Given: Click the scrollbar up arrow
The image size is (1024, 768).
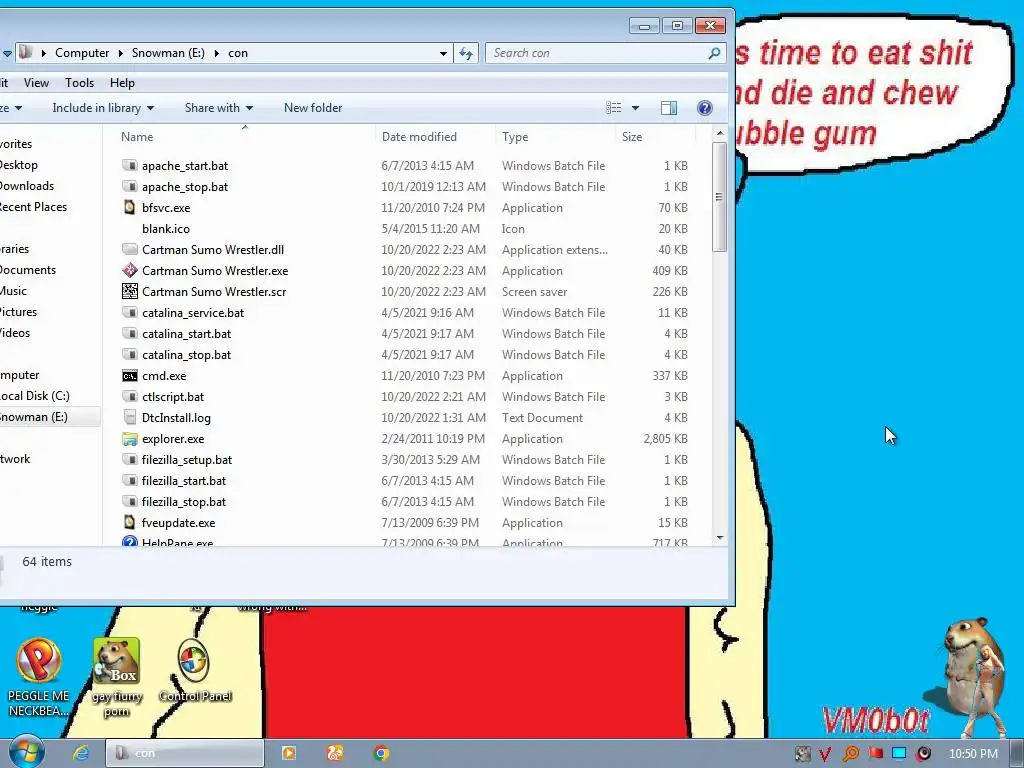Looking at the screenshot, I should click(x=720, y=133).
